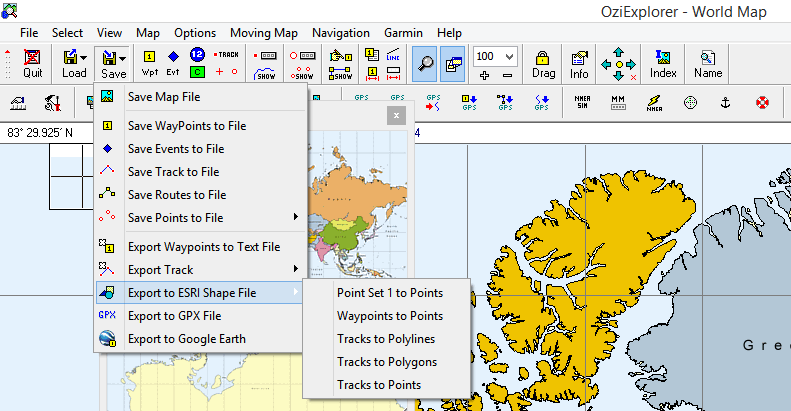Open the Moving Map menu

pyautogui.click(x=264, y=33)
